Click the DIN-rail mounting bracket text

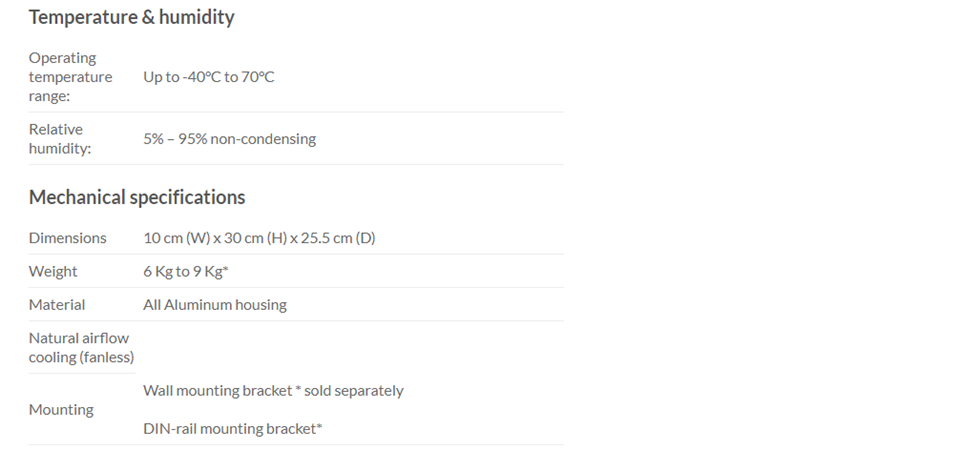click(x=233, y=428)
